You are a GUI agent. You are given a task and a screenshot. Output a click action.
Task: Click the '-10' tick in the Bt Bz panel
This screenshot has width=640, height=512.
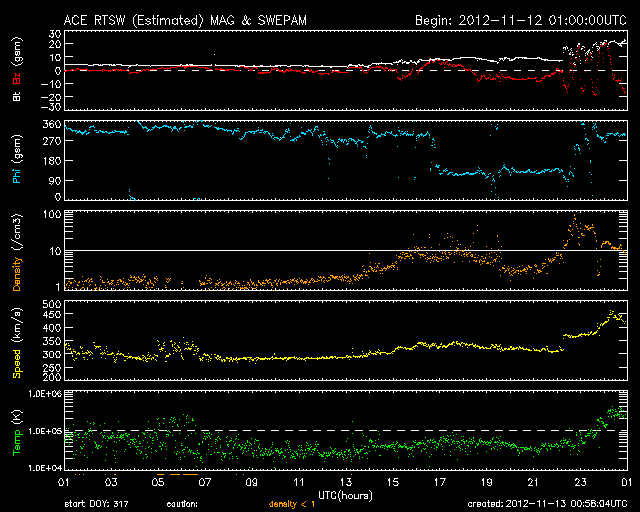[52, 84]
